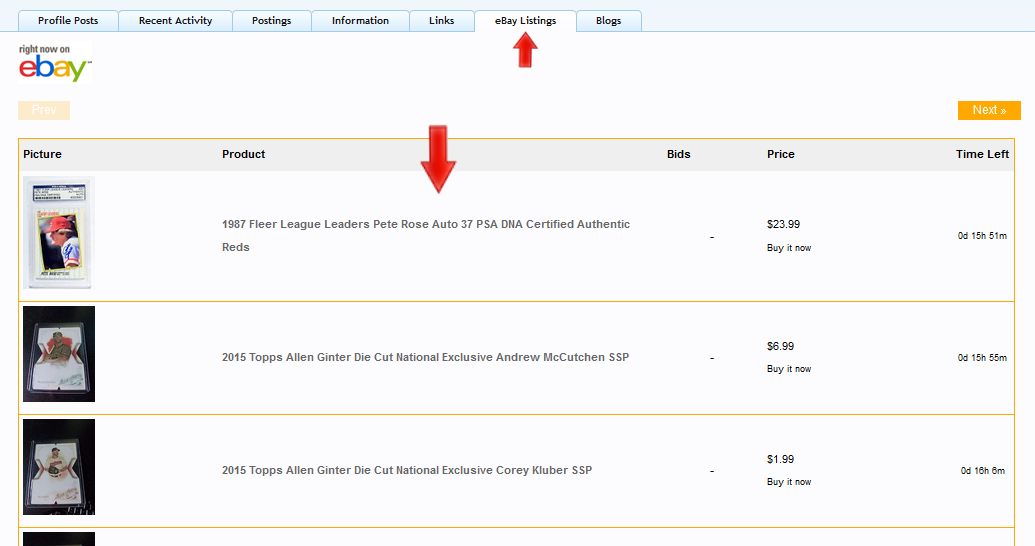1035x546 pixels.
Task: Click Buy it now under $6.99
Action: point(789,368)
